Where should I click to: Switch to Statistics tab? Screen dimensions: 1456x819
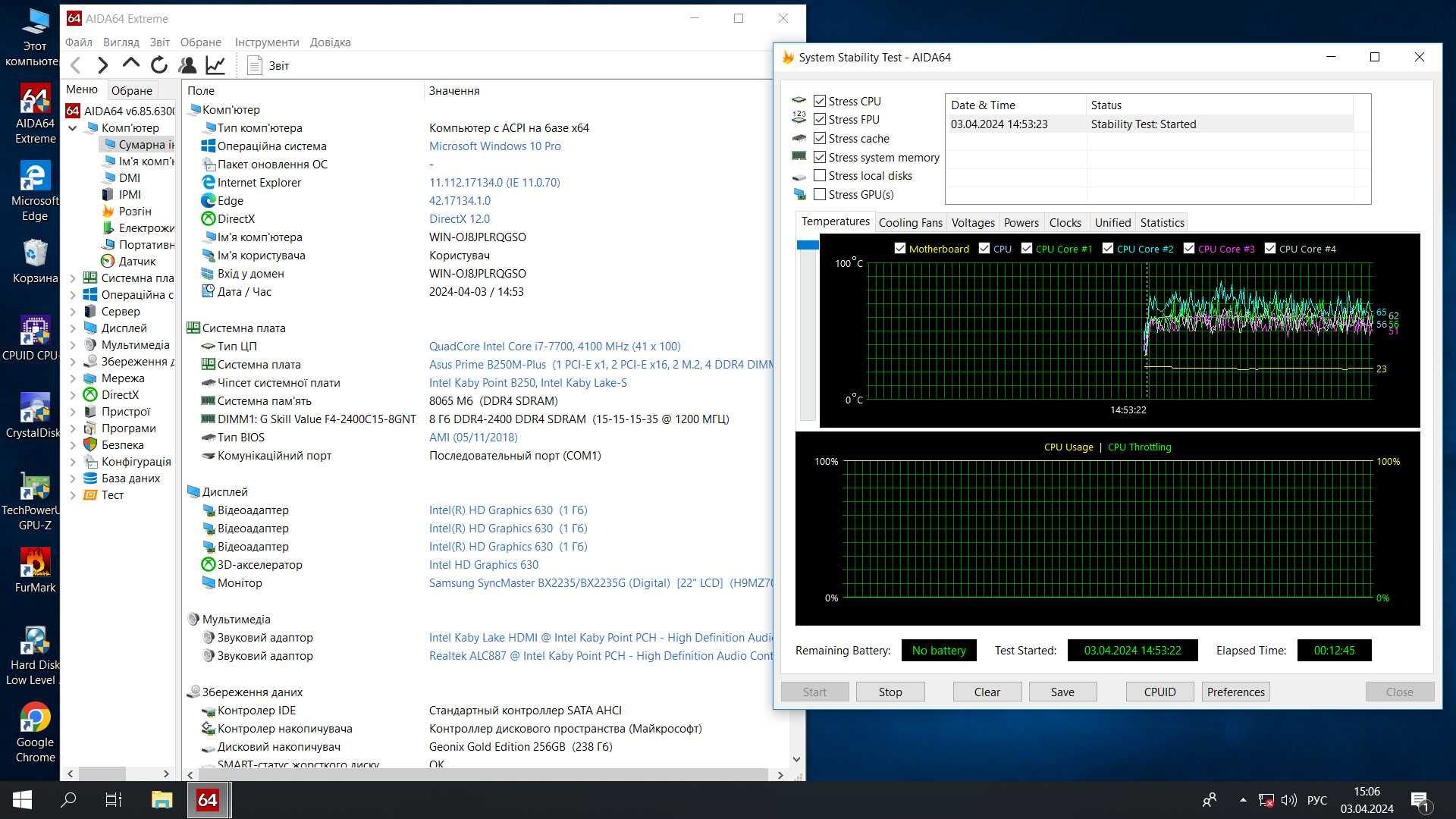pos(1162,222)
